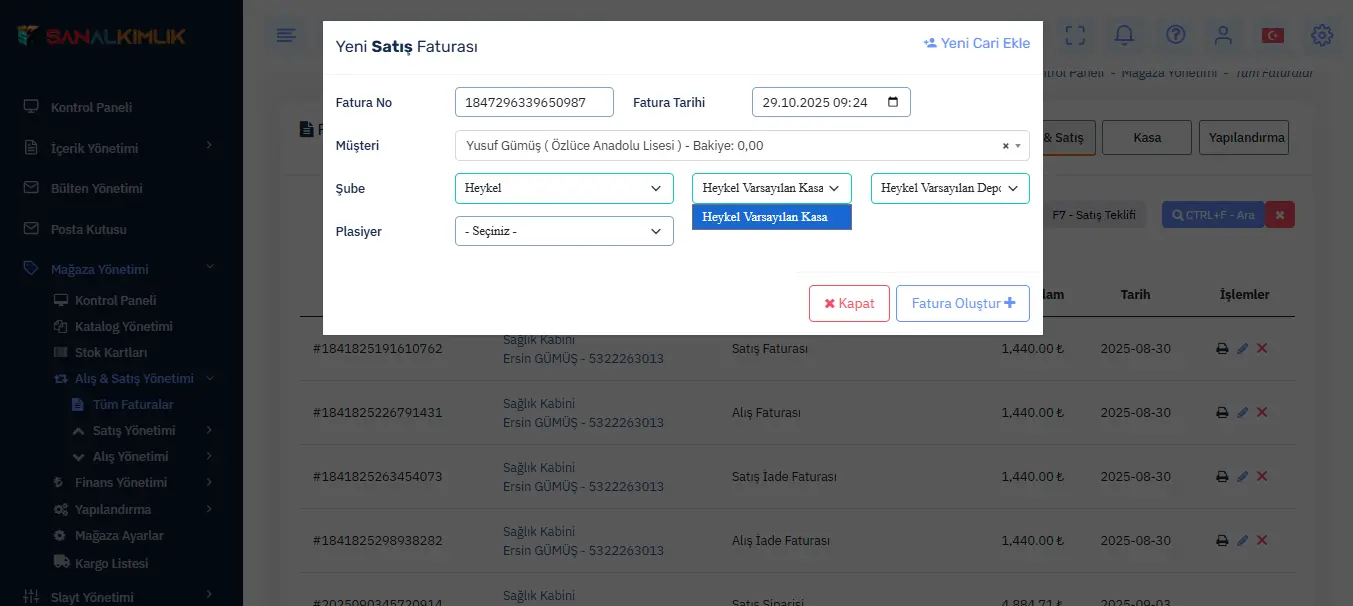Image resolution: width=1353 pixels, height=606 pixels.
Task: Toggle the hamburger sidebar menu button
Action: [x=287, y=36]
